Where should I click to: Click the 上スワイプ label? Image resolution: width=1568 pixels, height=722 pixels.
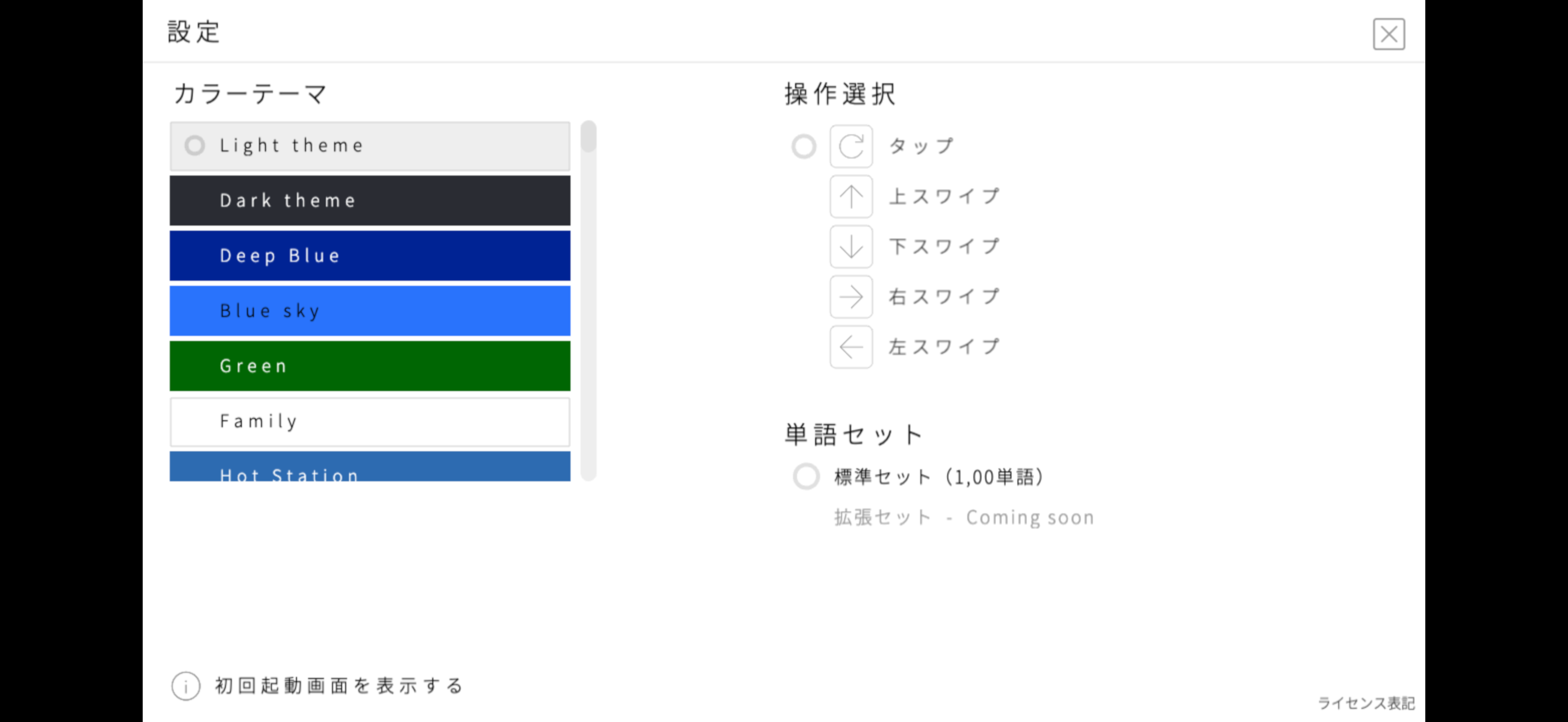[x=944, y=196]
